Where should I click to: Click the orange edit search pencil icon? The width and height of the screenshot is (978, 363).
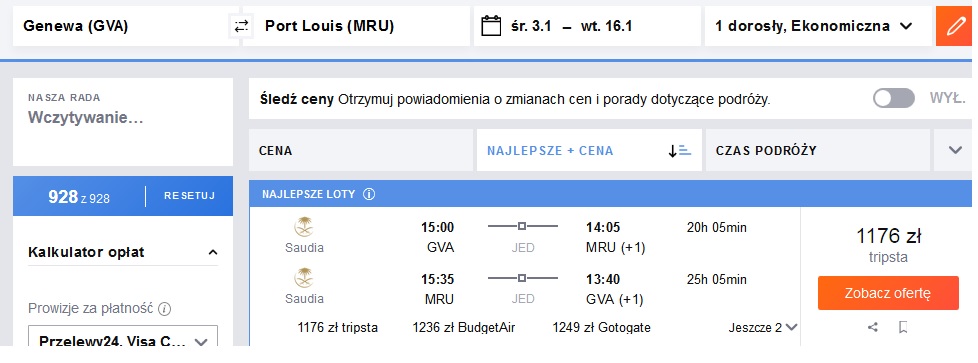954,26
